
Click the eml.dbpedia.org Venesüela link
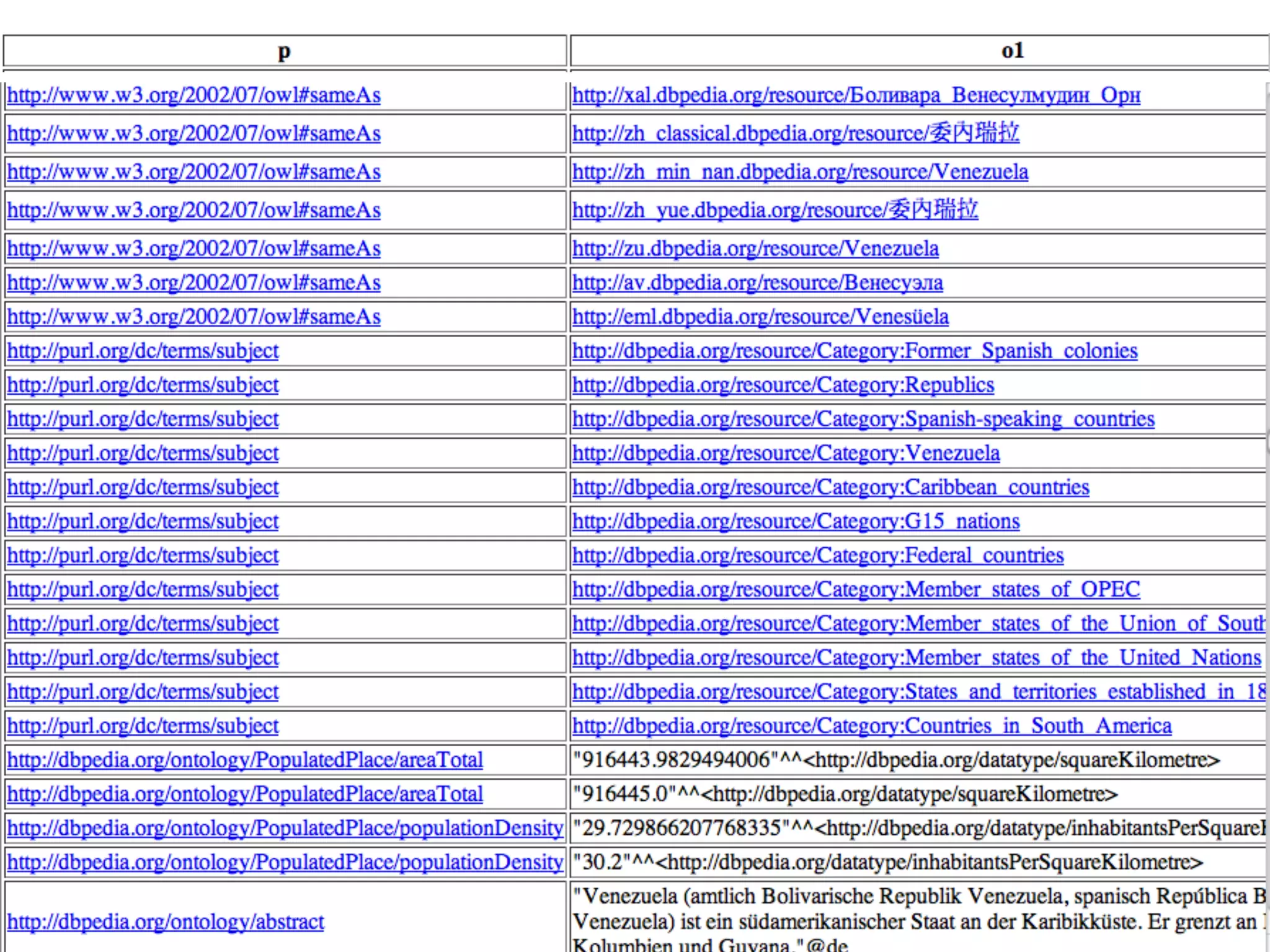[760, 317]
